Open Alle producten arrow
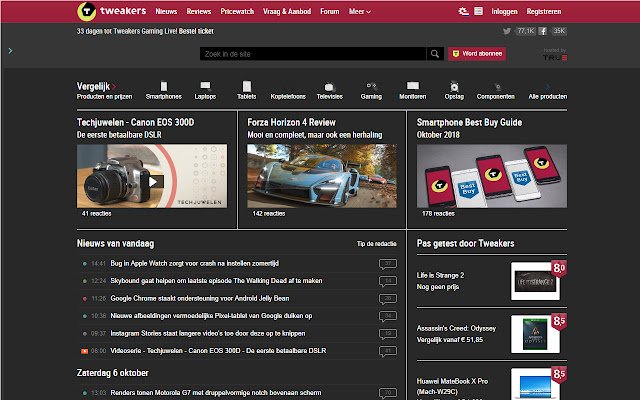The image size is (640, 400). pos(548,87)
